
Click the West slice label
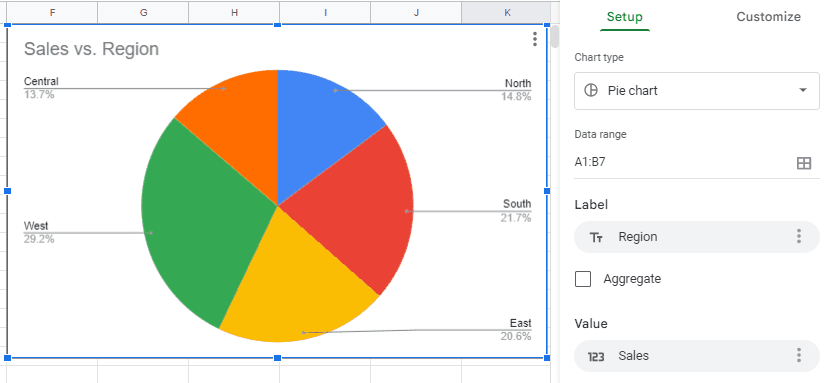point(36,226)
